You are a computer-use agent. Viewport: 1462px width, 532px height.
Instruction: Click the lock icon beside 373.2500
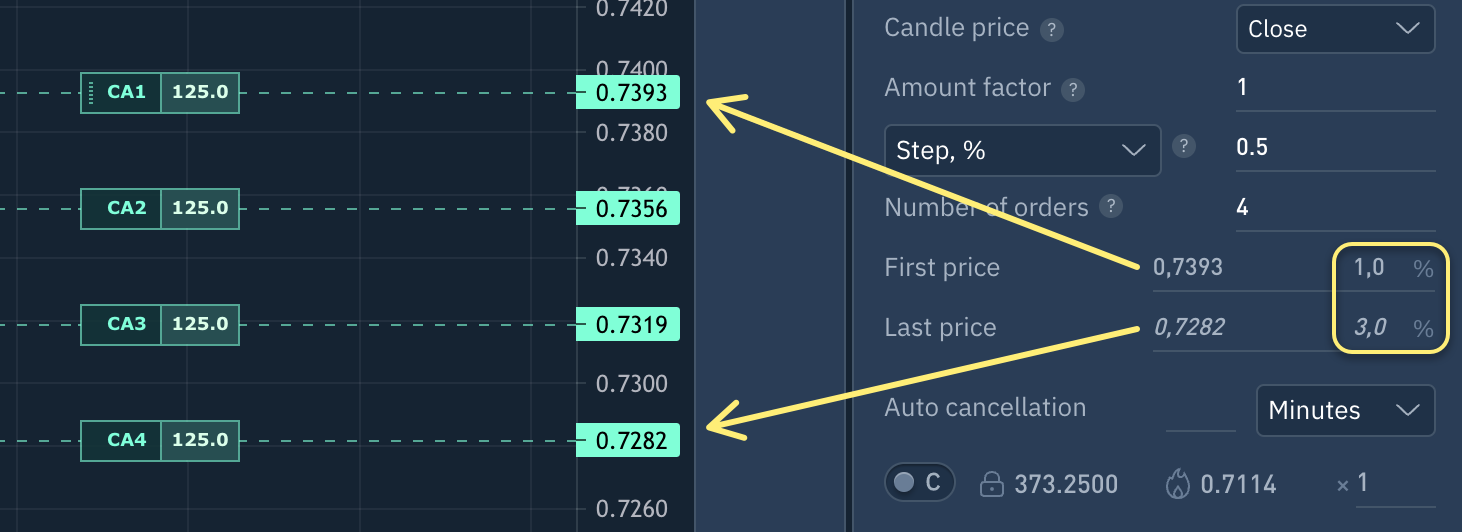tap(991, 485)
